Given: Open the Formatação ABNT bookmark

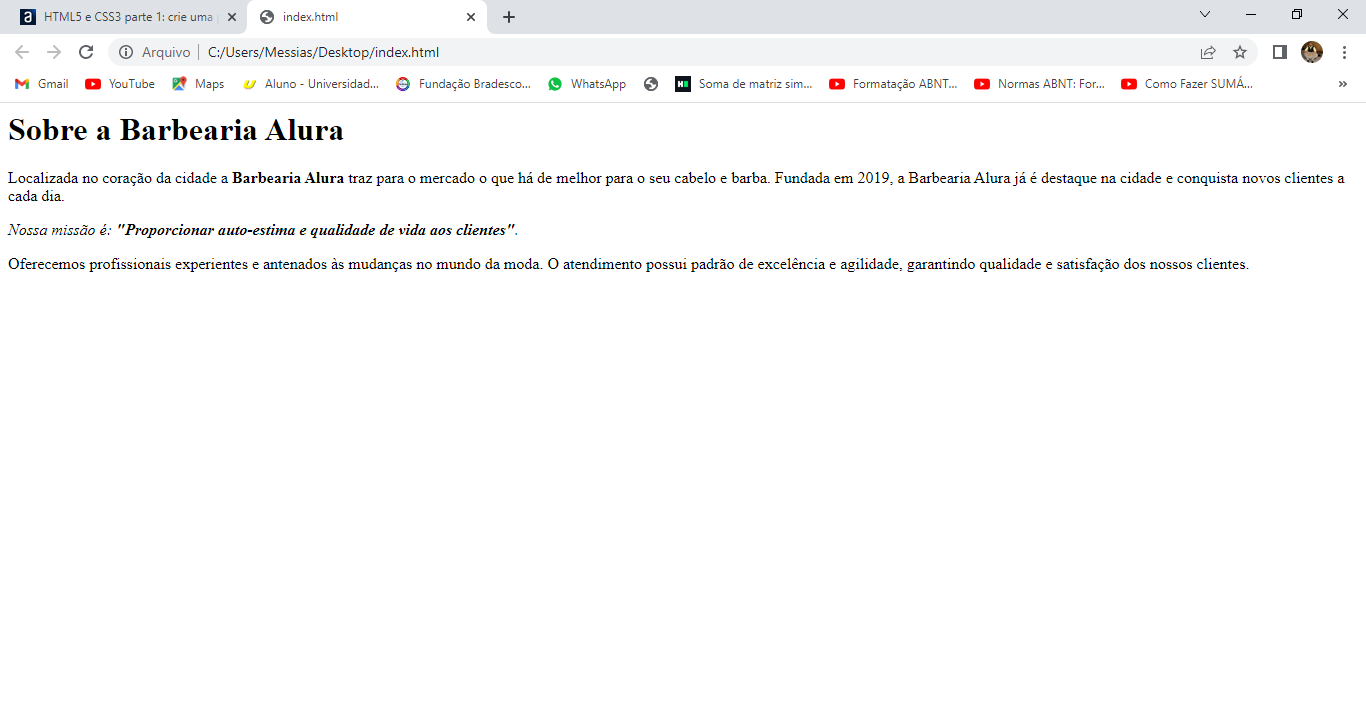Looking at the screenshot, I should (x=893, y=84).
